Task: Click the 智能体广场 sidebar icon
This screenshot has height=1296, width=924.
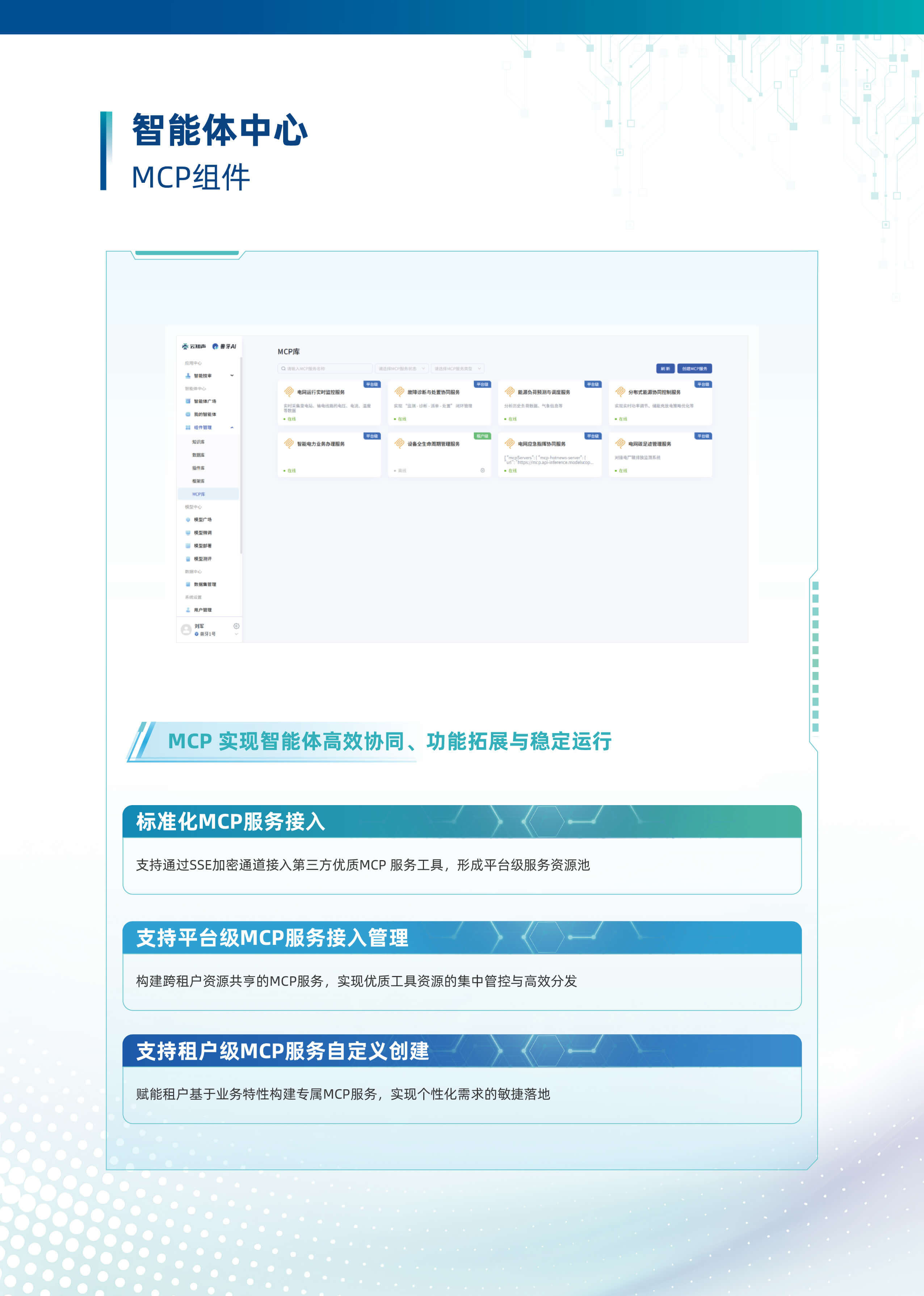Action: (188, 401)
